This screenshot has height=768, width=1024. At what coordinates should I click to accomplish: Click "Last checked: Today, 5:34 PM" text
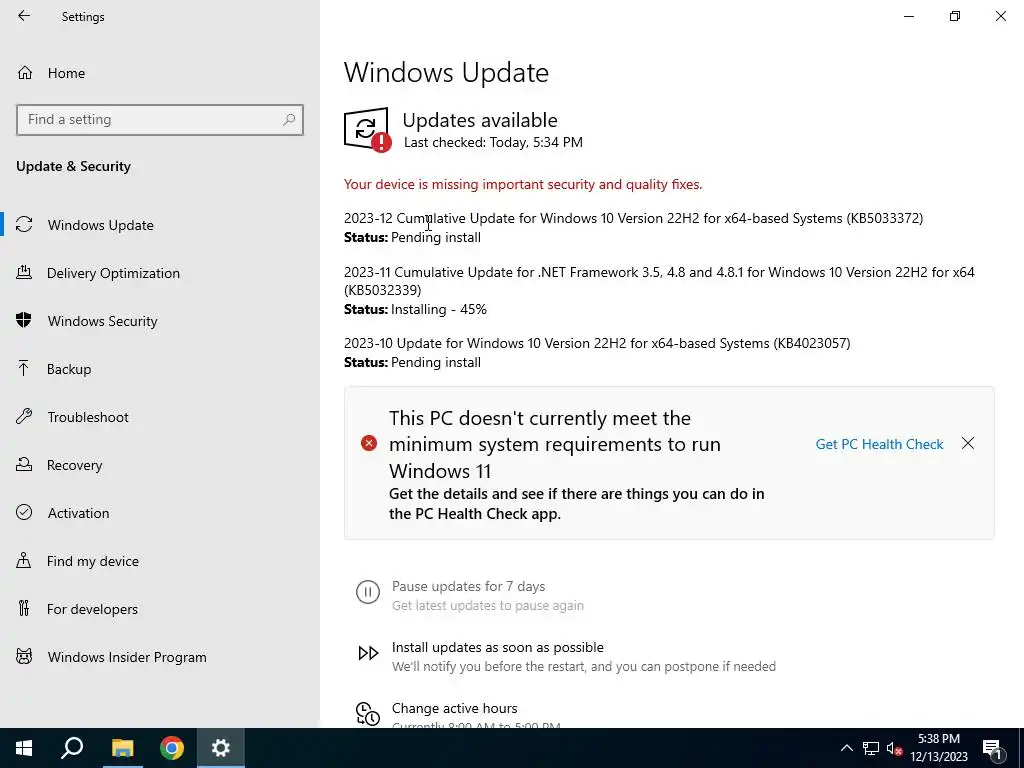click(493, 142)
